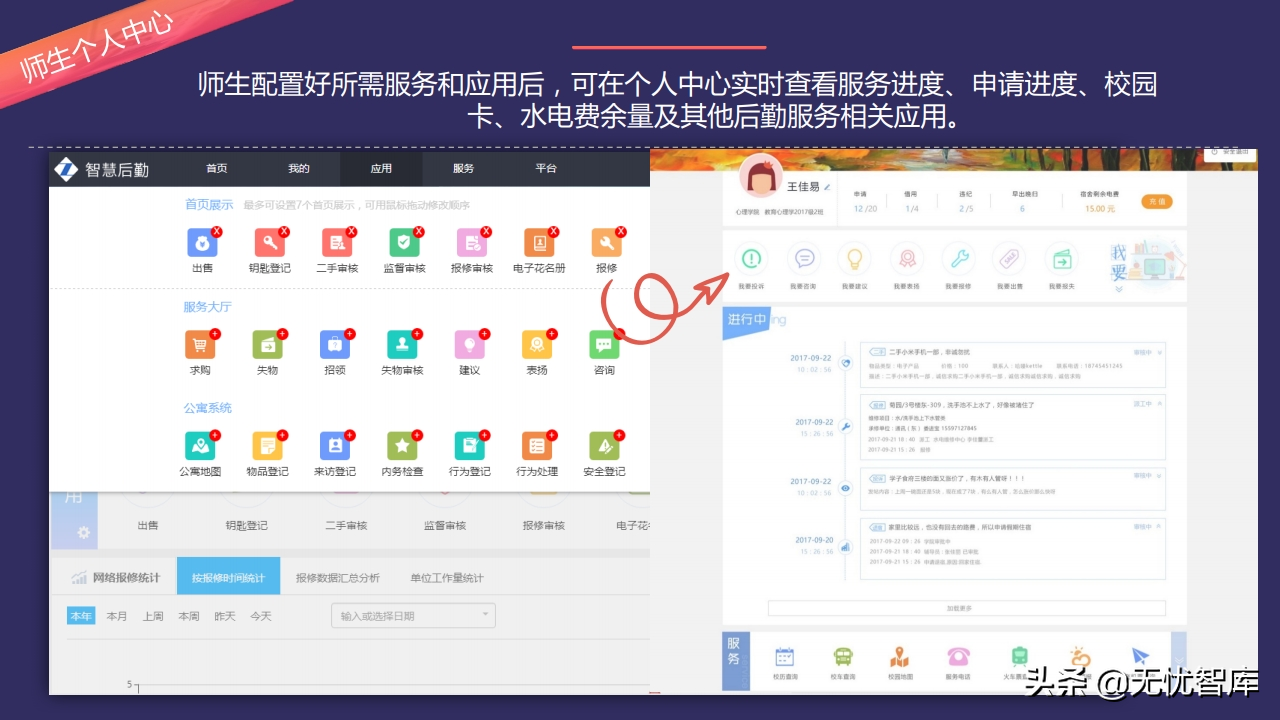1280x720 pixels.
Task: Click the 电子花名册 icon
Action: point(538,243)
